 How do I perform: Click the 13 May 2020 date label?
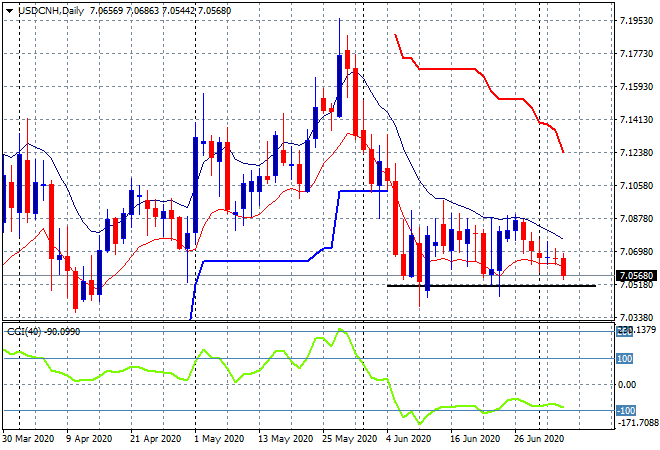pyautogui.click(x=285, y=438)
